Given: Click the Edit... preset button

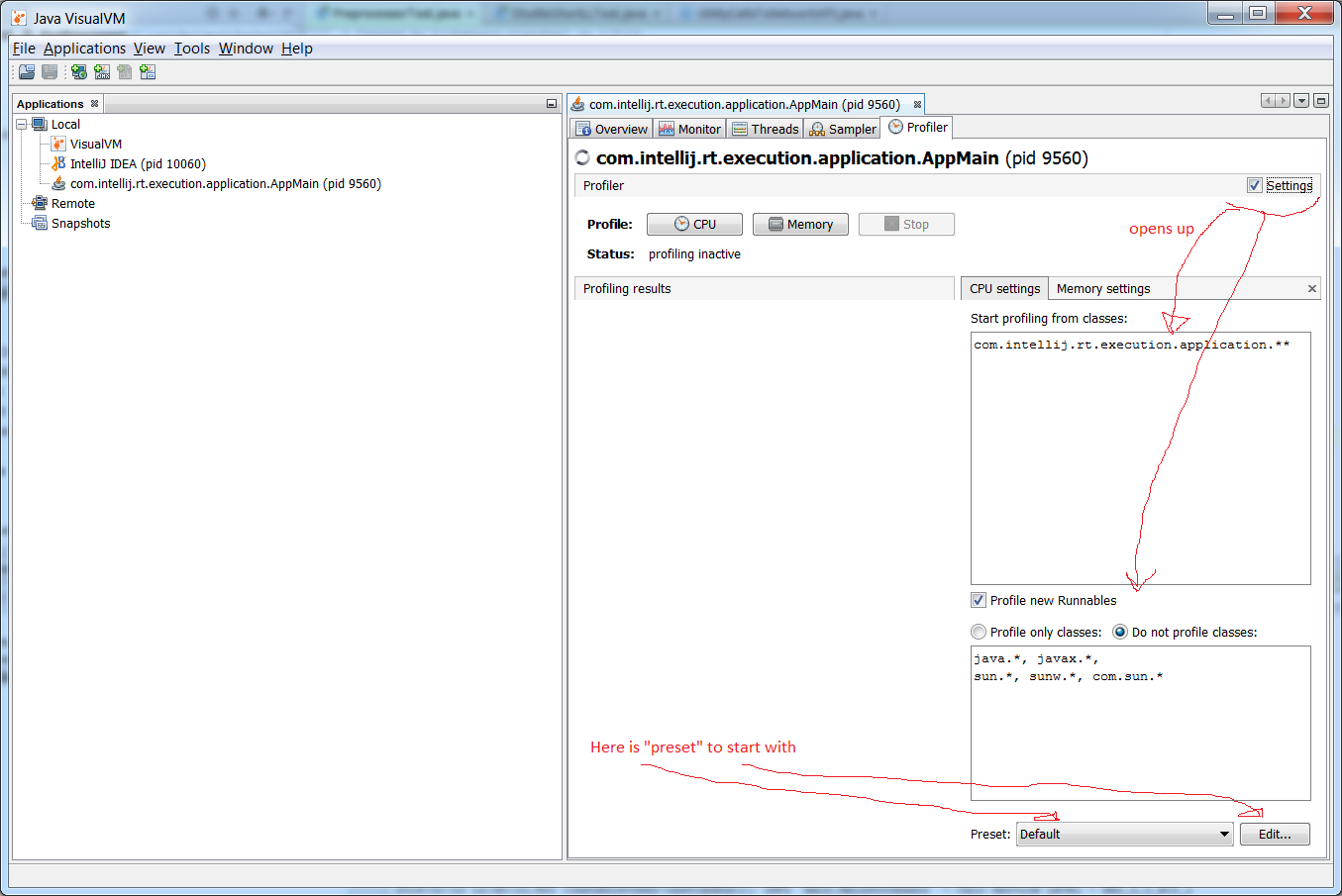Looking at the screenshot, I should point(1275,834).
